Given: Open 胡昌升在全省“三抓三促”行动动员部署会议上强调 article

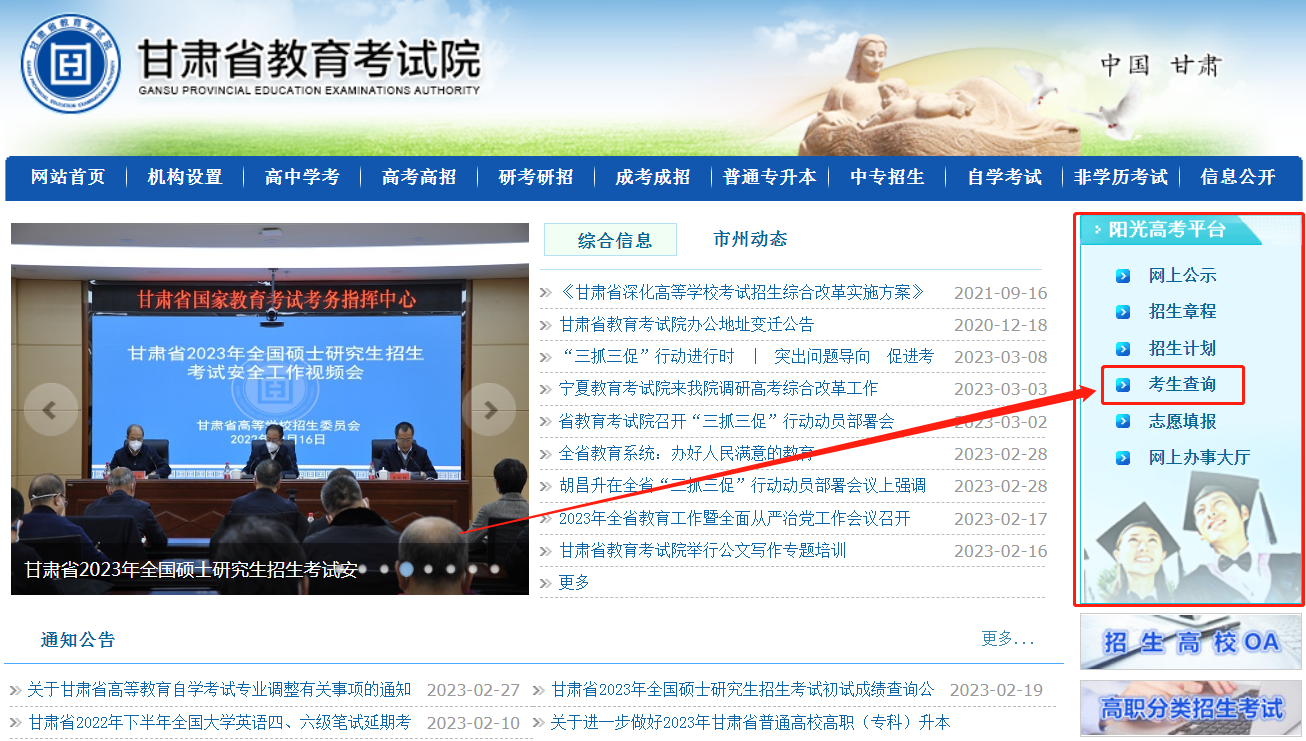Looking at the screenshot, I should coord(742,486).
